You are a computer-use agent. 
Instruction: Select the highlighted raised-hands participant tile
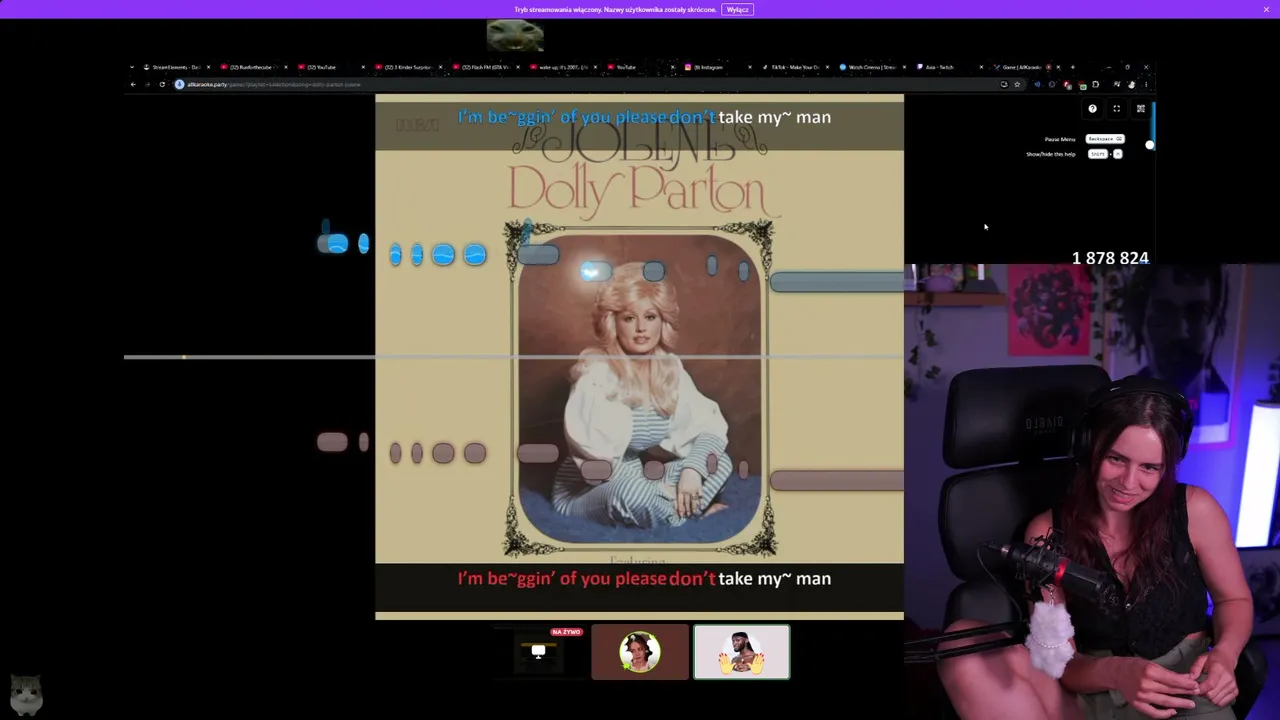click(x=742, y=652)
